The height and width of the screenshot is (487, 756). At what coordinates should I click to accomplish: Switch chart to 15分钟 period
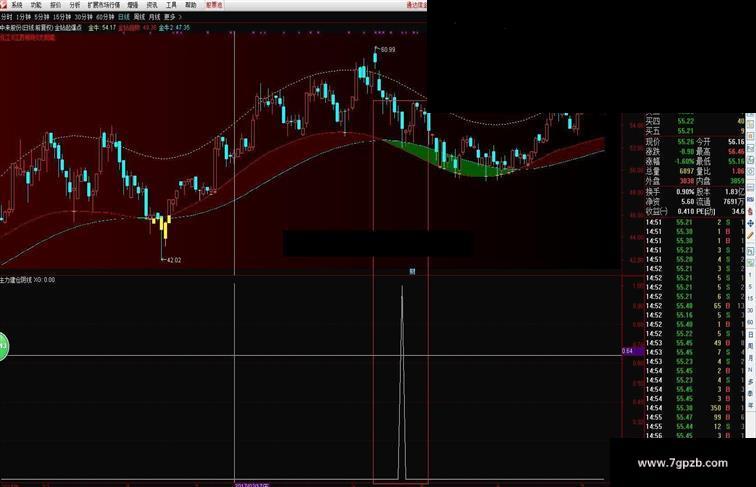[62, 17]
